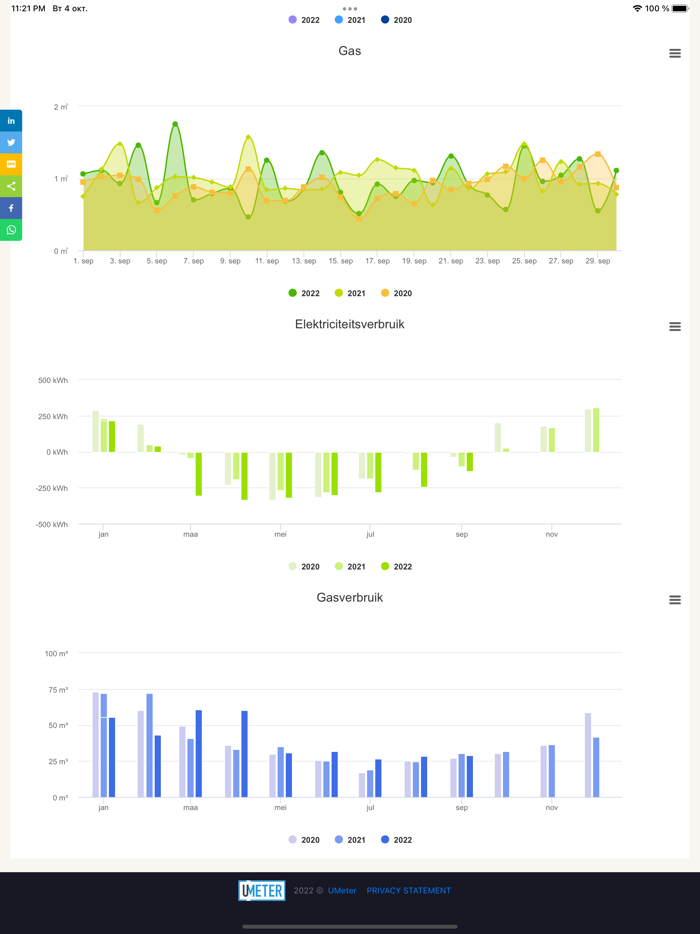Toggle 2020 series in the Gasverbruik legend
The width and height of the screenshot is (700, 934).
click(x=304, y=840)
